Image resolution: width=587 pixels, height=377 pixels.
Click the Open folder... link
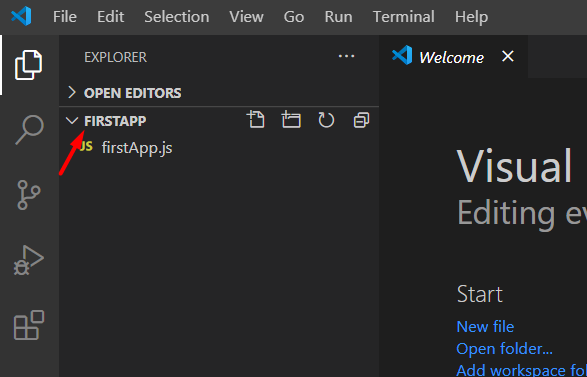click(x=504, y=349)
